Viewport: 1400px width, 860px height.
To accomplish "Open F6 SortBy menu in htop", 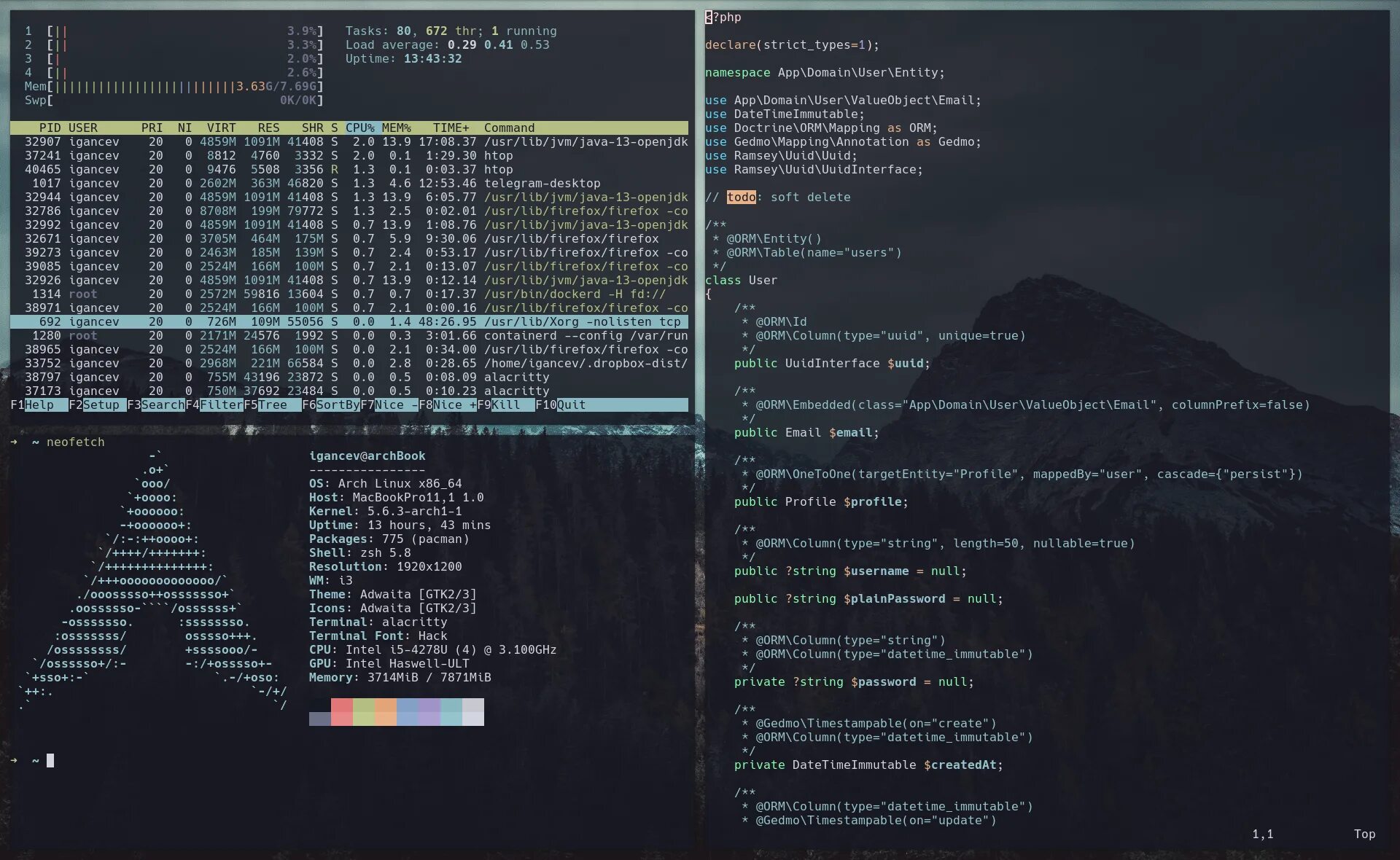I will click(337, 404).
